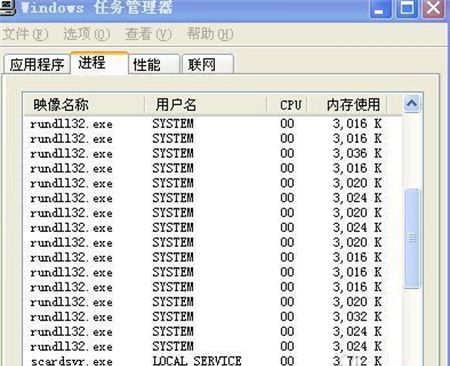450x366 pixels.
Task: Open the 帮助(H) menu
Action: [210, 34]
